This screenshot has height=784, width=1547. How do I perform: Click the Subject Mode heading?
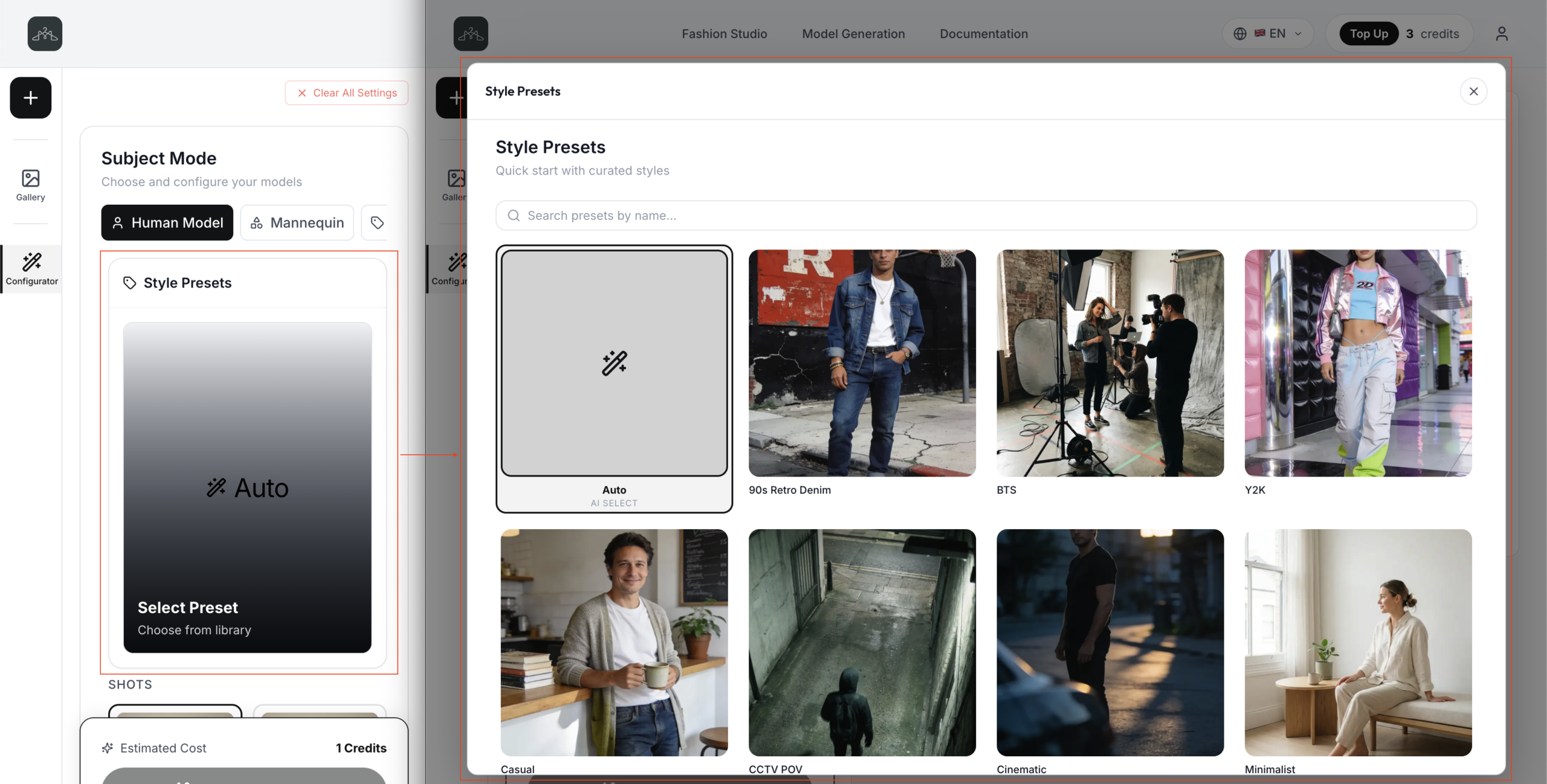pos(159,158)
